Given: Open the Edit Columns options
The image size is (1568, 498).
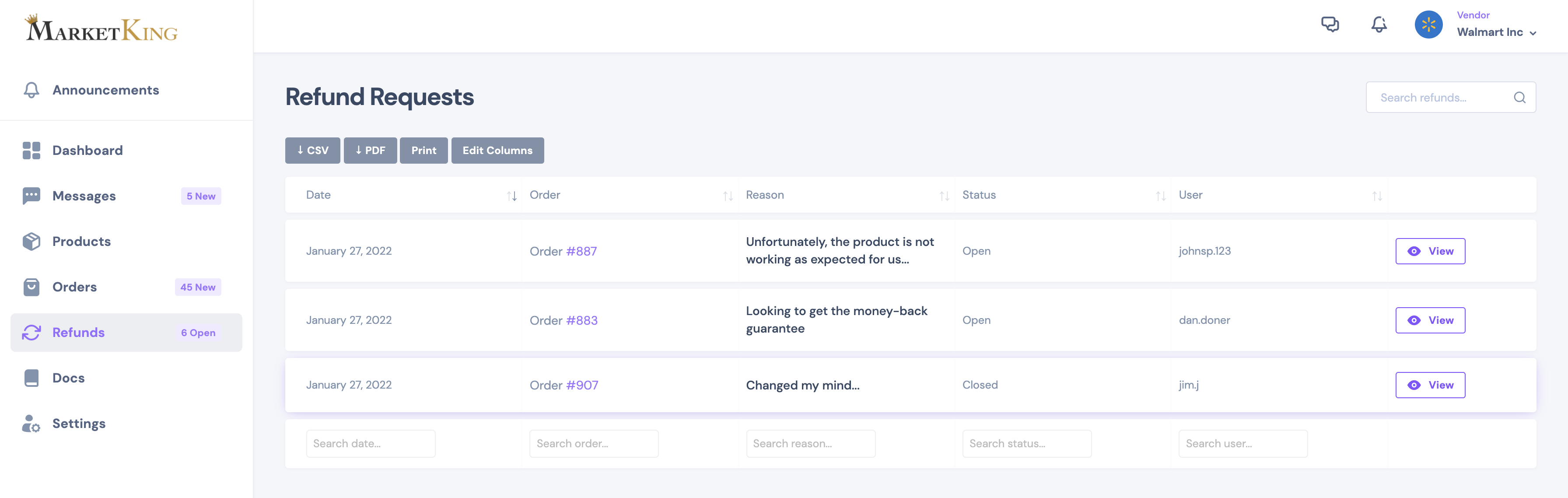Looking at the screenshot, I should pos(497,151).
